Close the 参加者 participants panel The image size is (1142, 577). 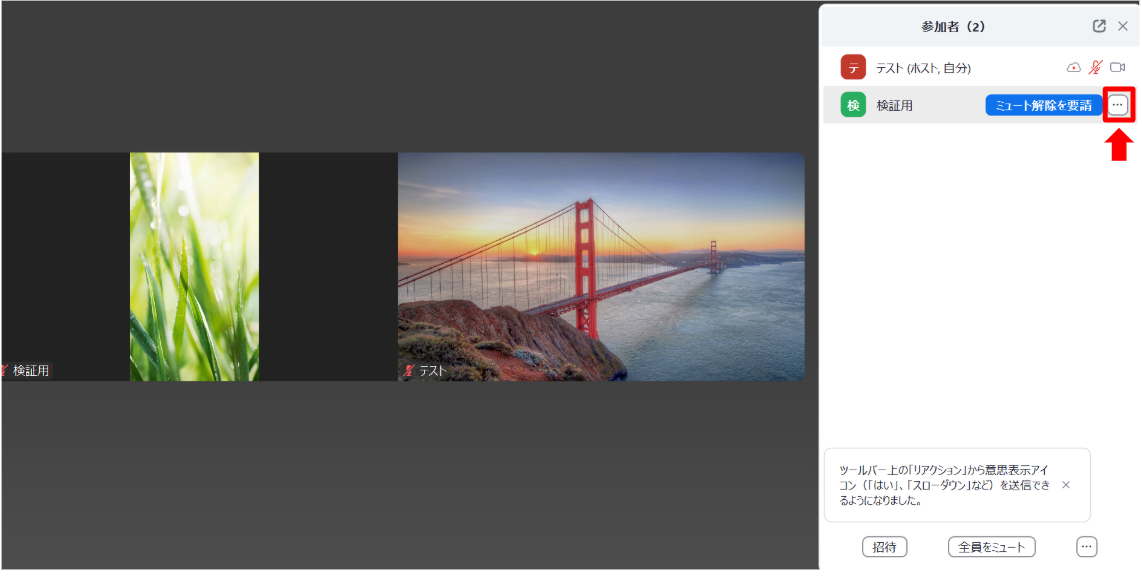[1123, 26]
